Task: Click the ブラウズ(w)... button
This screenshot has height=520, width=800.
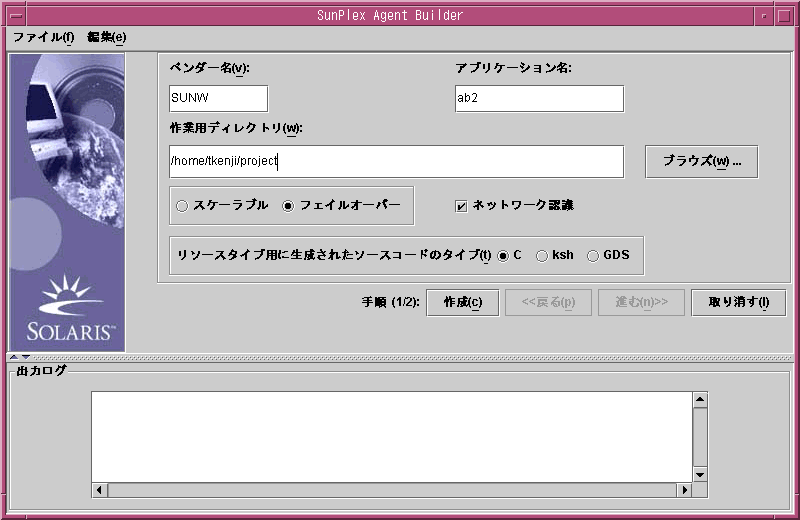Action: click(702, 161)
